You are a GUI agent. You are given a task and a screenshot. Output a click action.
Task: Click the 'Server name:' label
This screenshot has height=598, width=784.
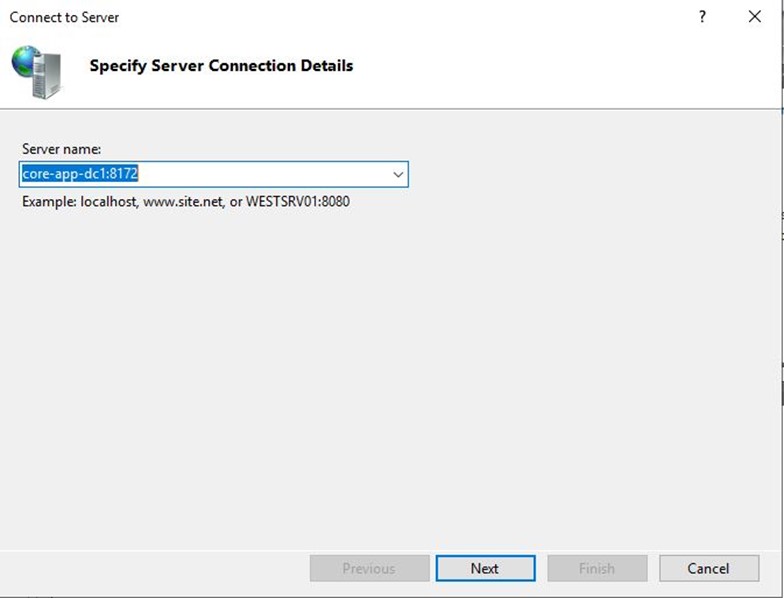62,149
